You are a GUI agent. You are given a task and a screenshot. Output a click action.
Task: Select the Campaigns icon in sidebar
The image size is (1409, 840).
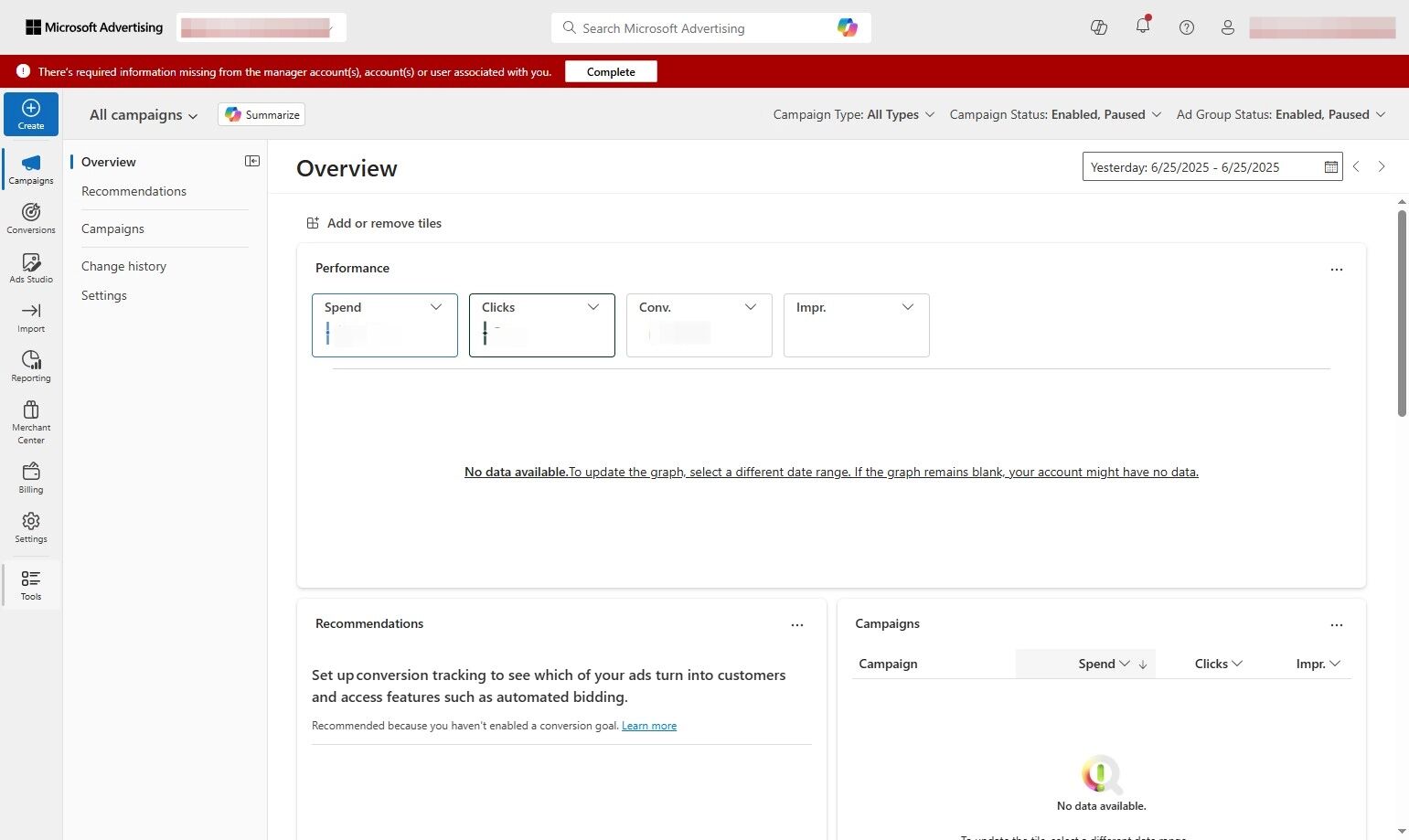pyautogui.click(x=30, y=169)
